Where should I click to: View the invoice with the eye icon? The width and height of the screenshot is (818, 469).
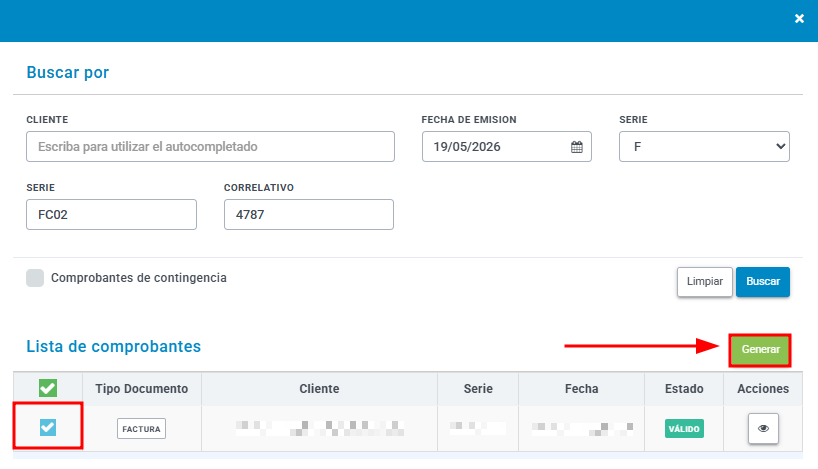pos(763,428)
